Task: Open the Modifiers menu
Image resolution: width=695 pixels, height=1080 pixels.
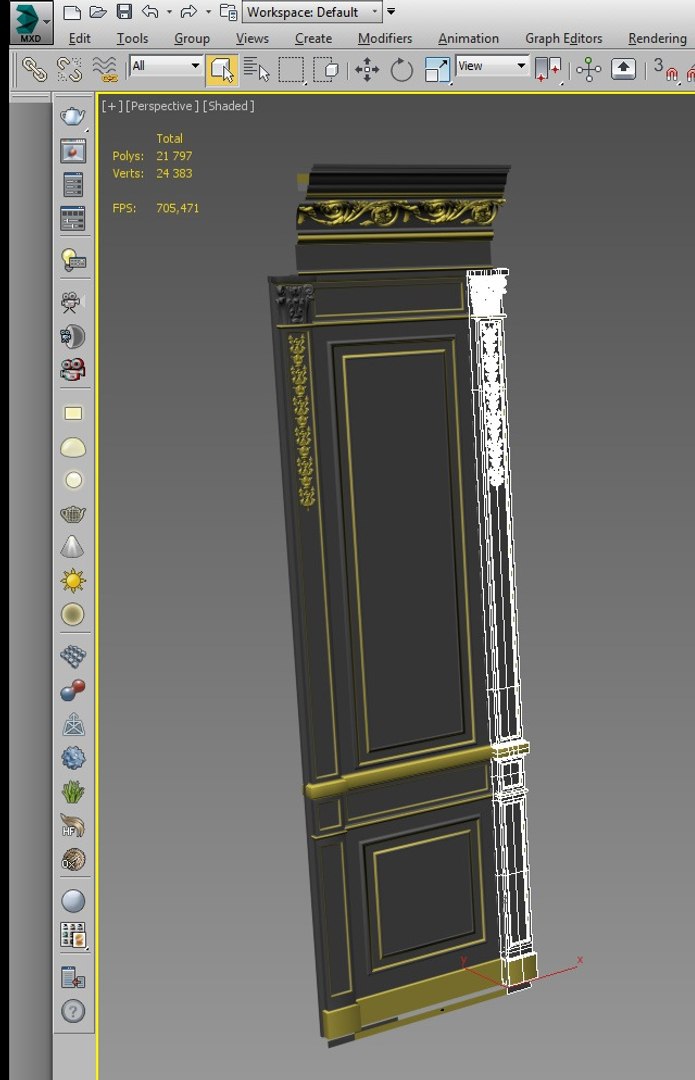Action: tap(385, 39)
